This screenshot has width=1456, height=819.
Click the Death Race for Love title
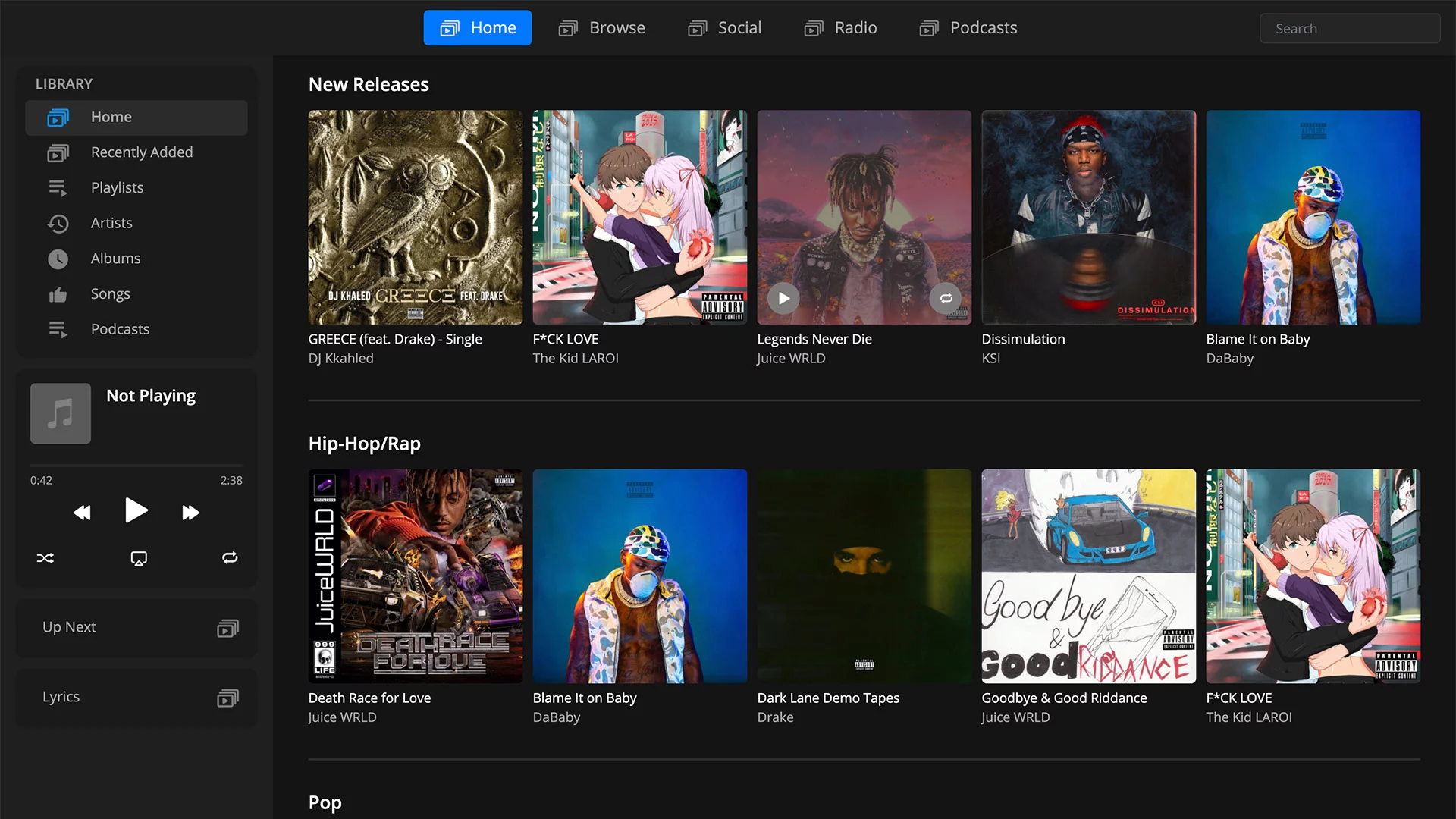(369, 698)
